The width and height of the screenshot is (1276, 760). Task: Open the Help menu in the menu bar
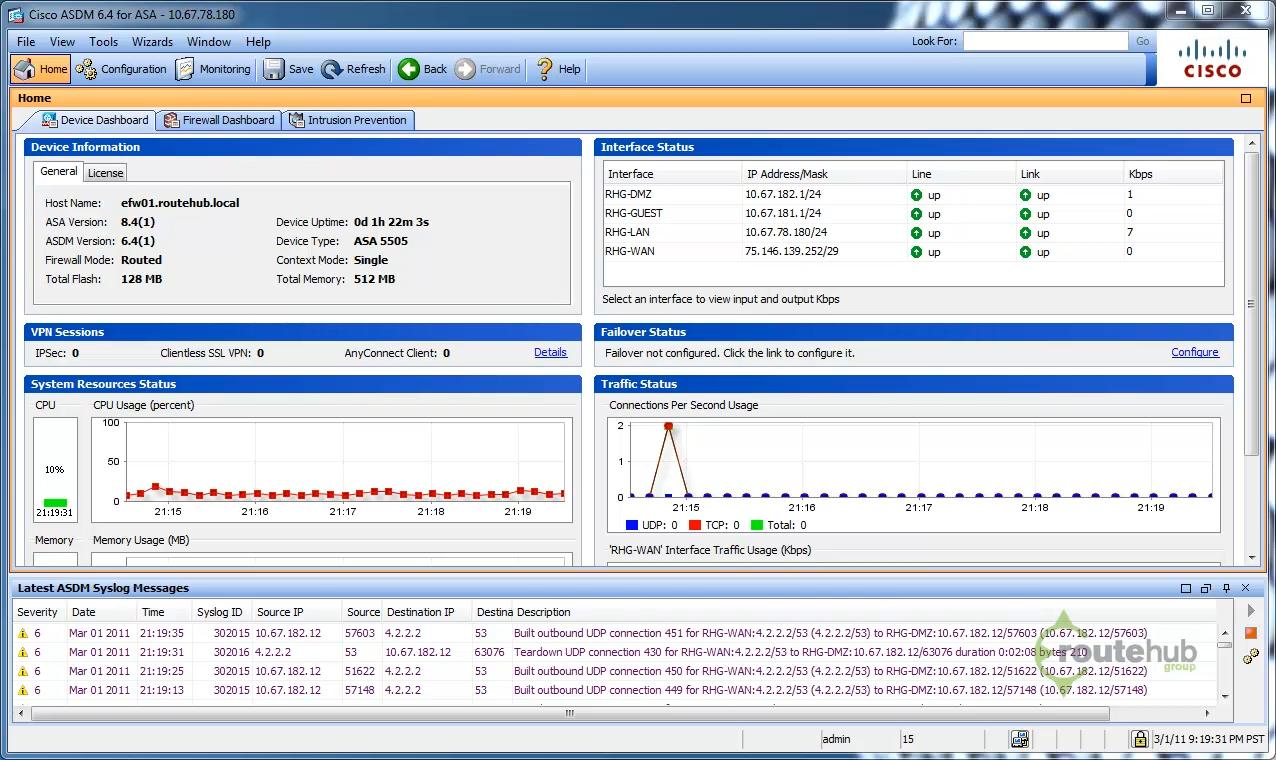tap(258, 42)
